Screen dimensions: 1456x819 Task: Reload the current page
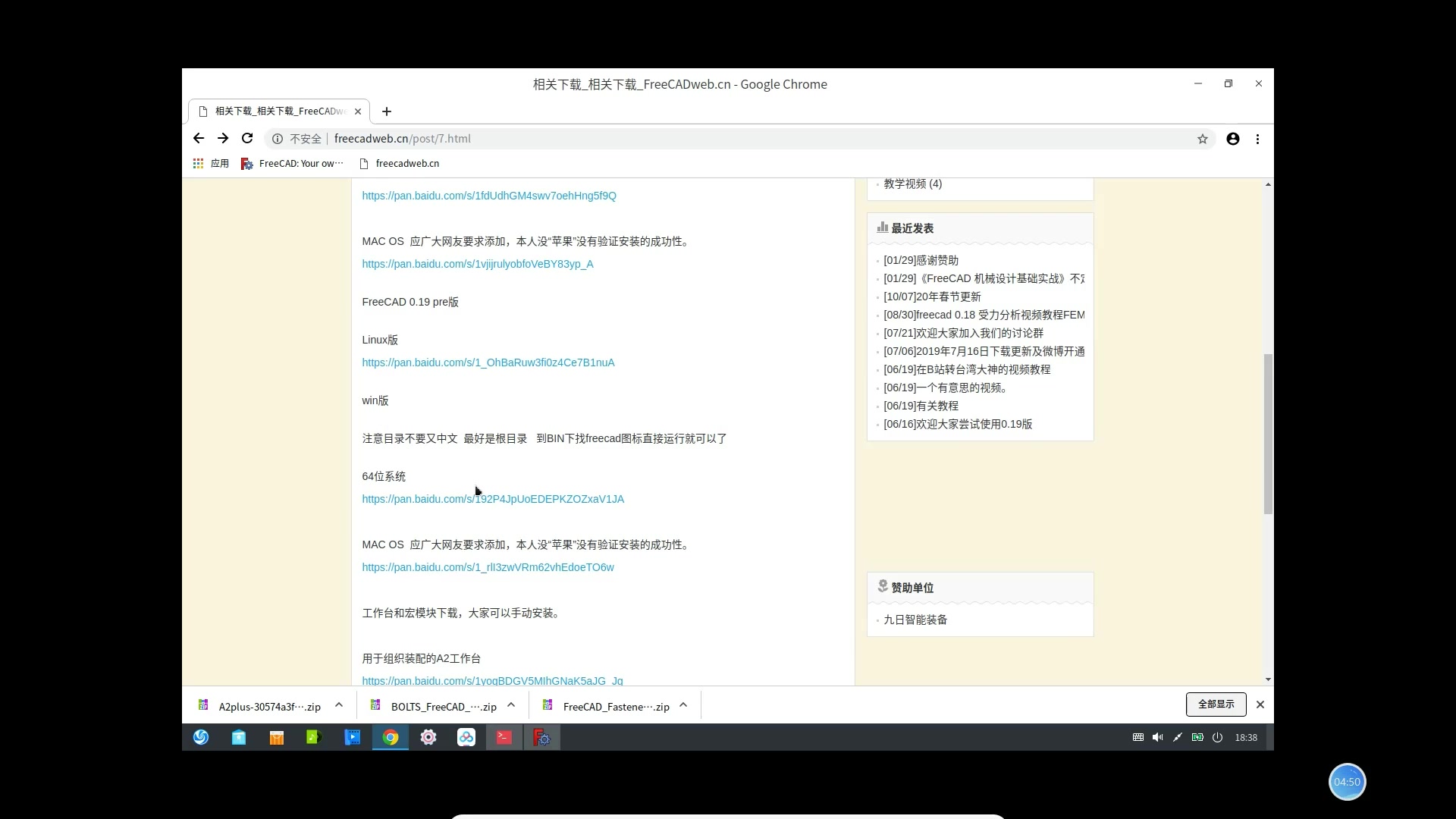247,138
